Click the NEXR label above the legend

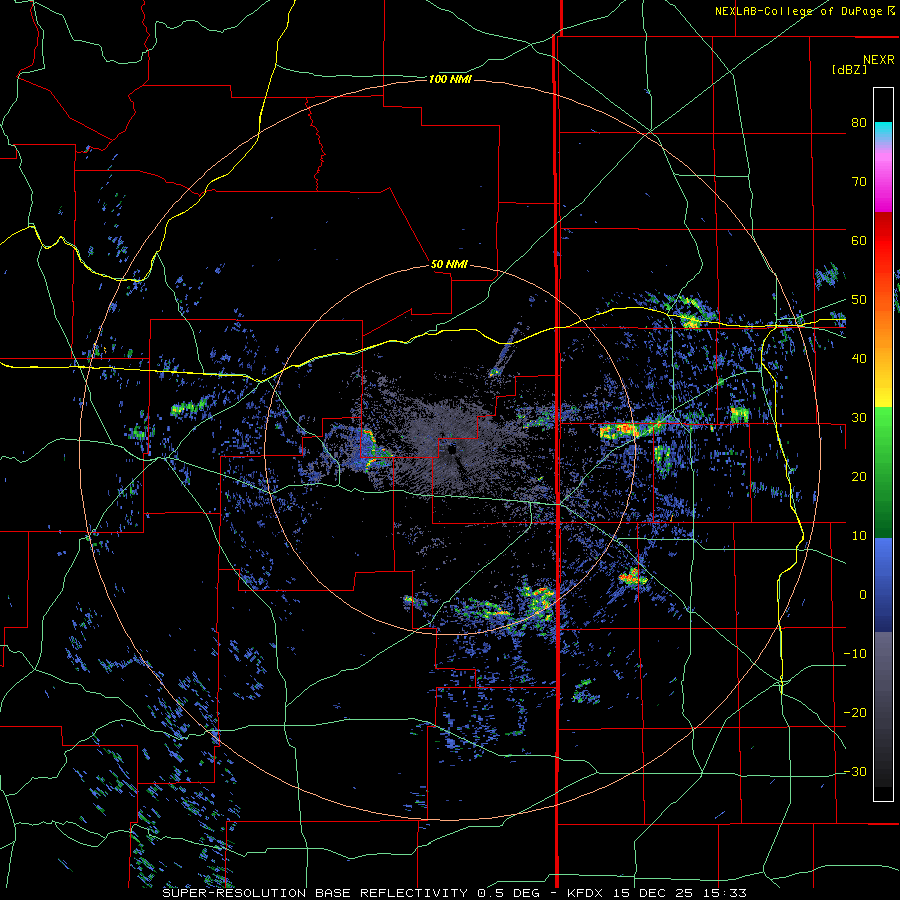click(x=878, y=60)
